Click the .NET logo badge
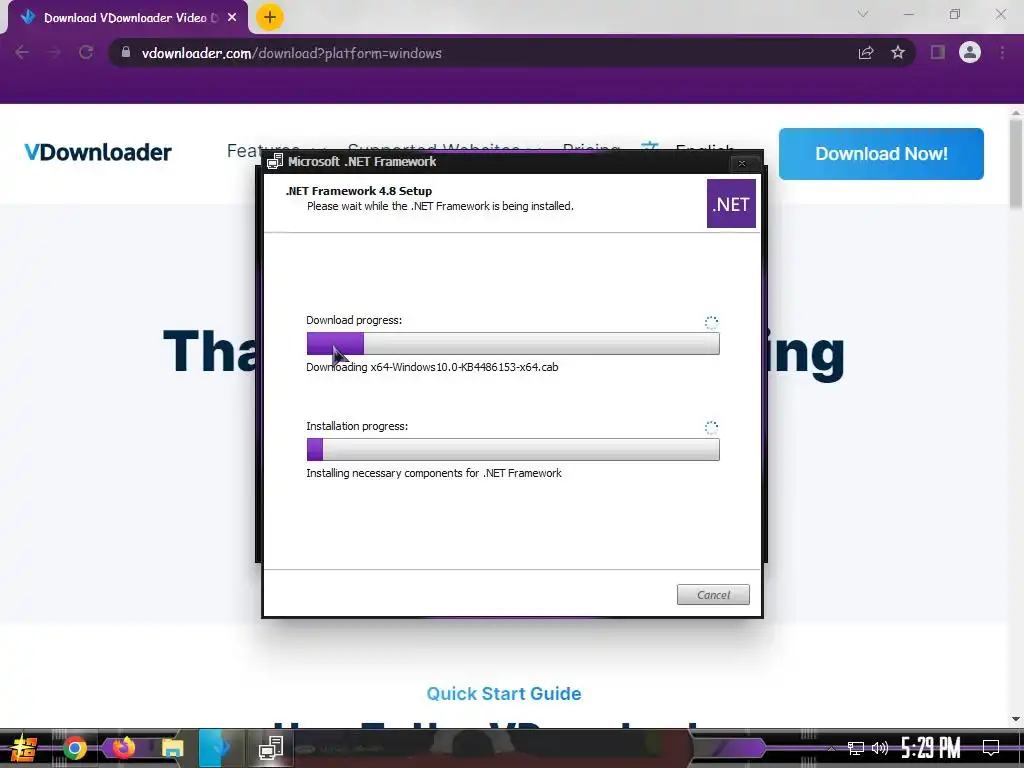The image size is (1024, 768). [731, 204]
